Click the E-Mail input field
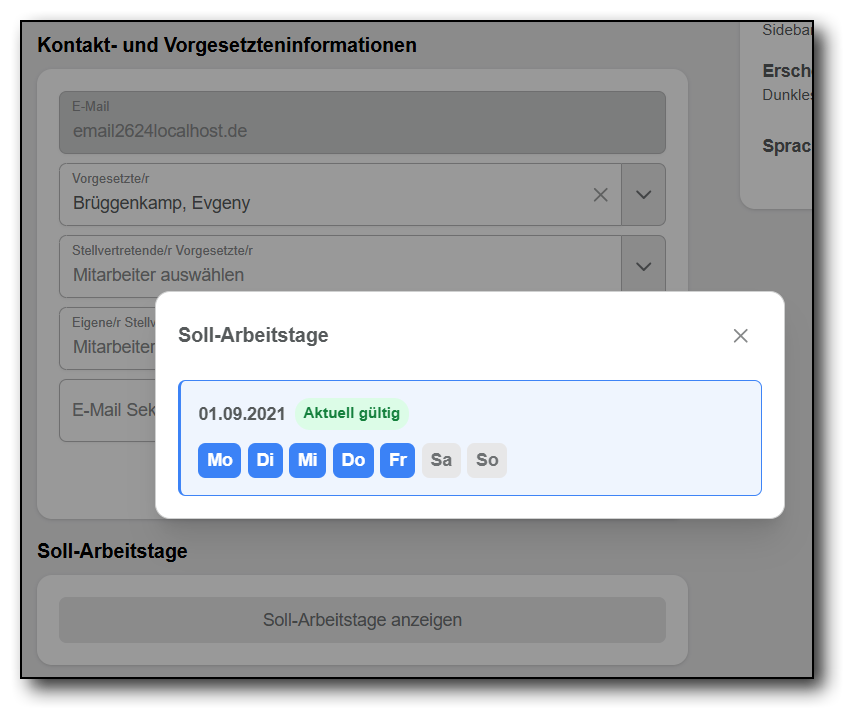844x709 pixels. coord(362,123)
